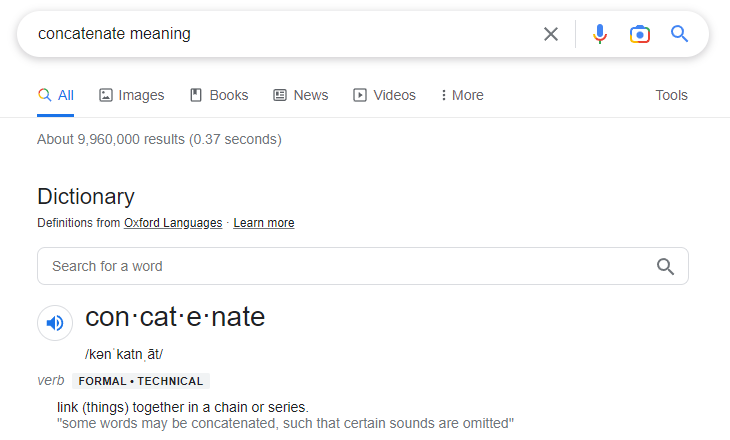
Task: Click the Videos tab play icon
Action: 360,95
